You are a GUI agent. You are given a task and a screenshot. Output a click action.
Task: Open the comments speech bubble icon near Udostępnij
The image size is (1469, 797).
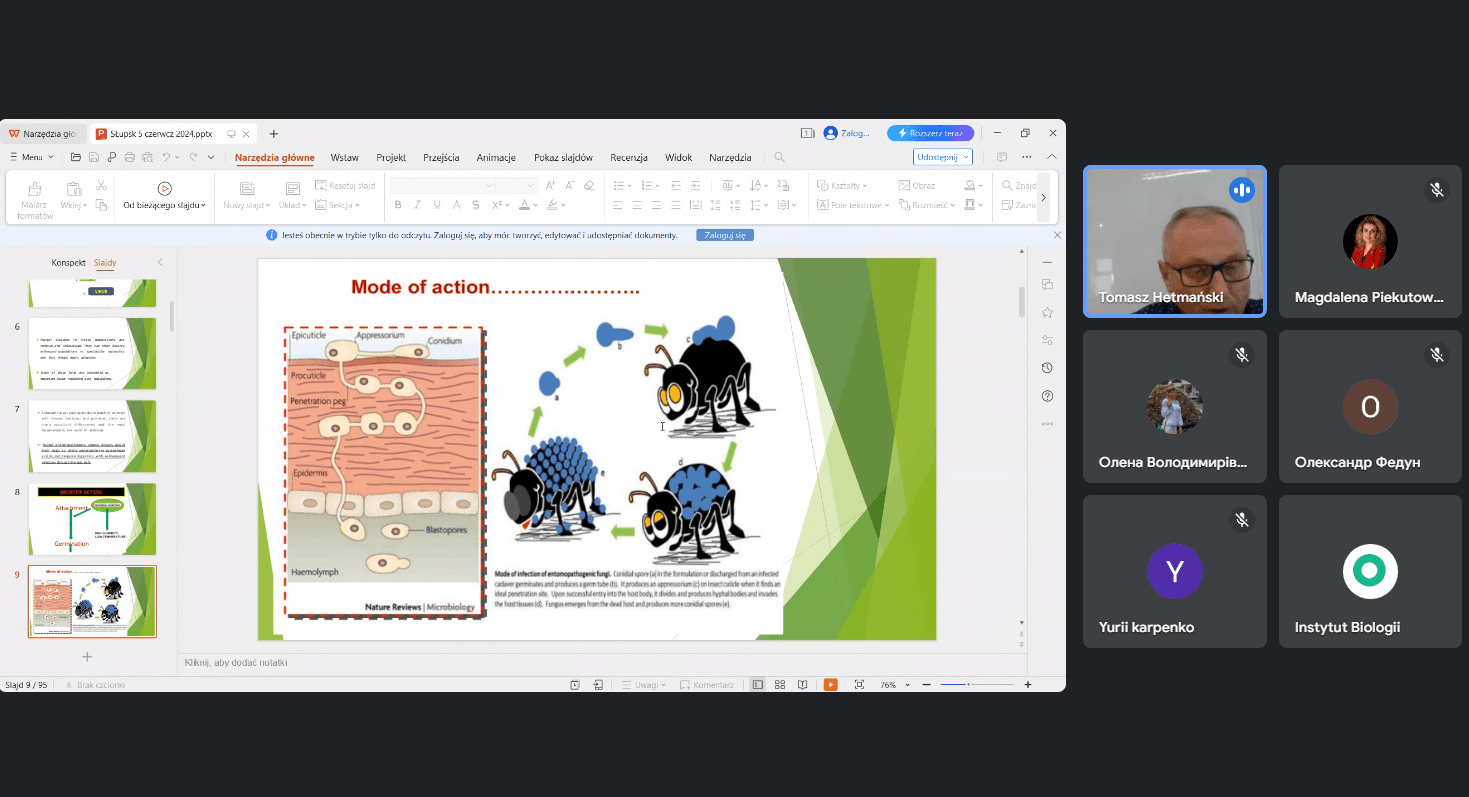click(x=1002, y=157)
